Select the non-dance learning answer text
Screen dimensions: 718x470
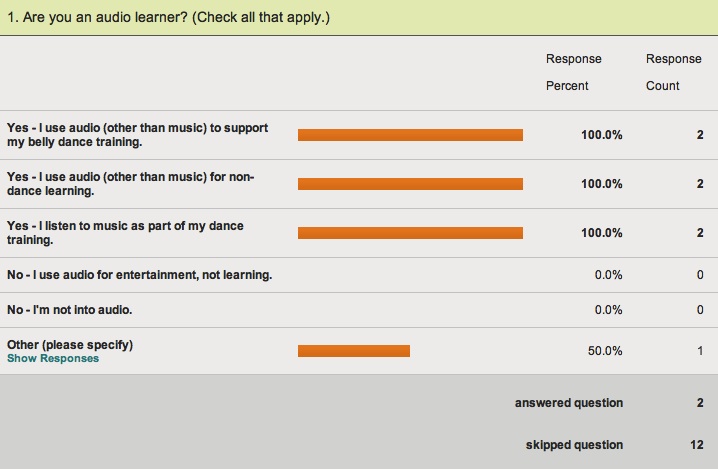point(131,184)
